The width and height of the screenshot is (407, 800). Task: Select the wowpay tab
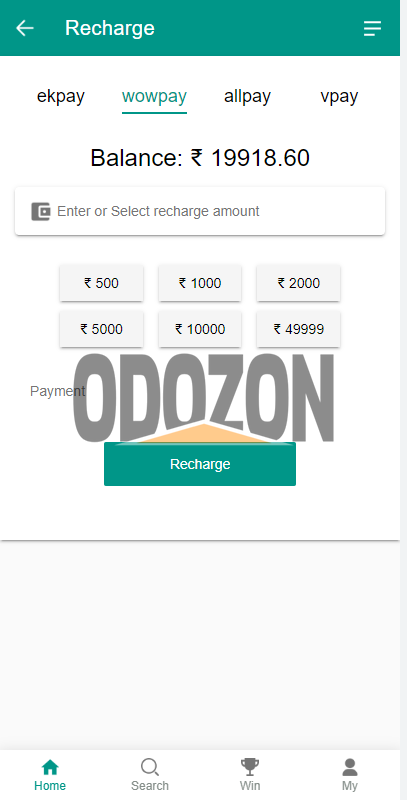(154, 96)
